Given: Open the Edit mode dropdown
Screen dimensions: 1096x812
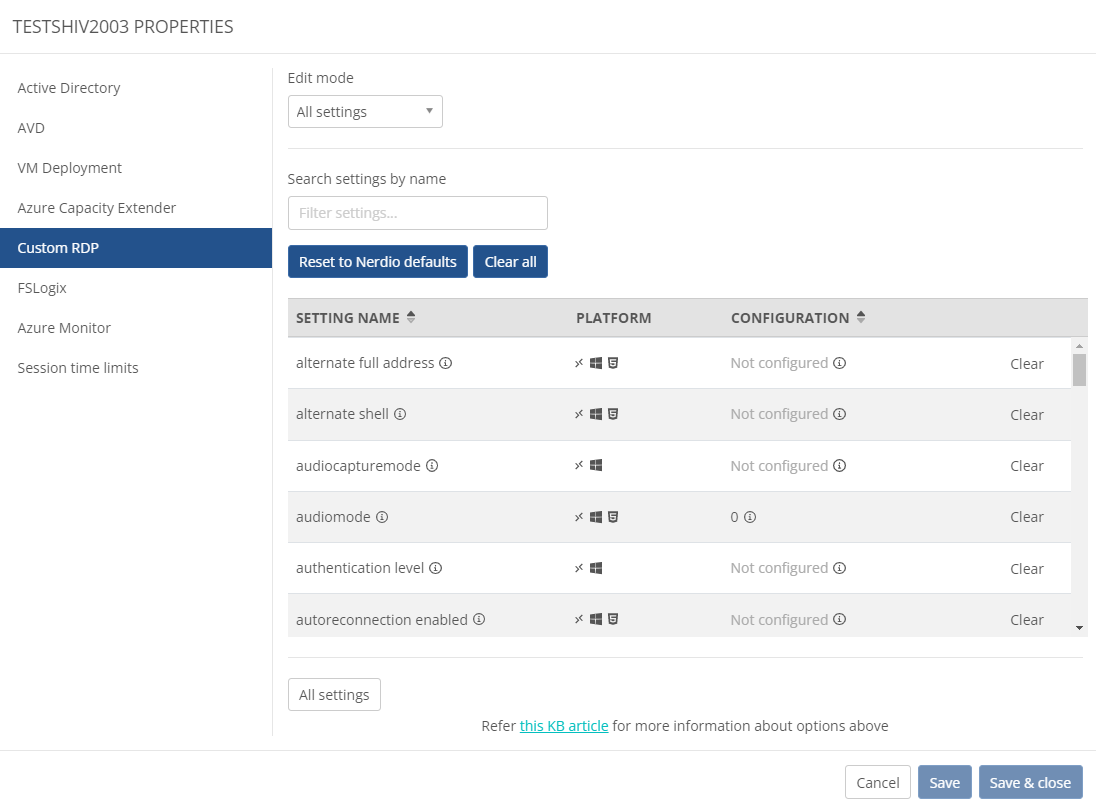Looking at the screenshot, I should tap(365, 112).
